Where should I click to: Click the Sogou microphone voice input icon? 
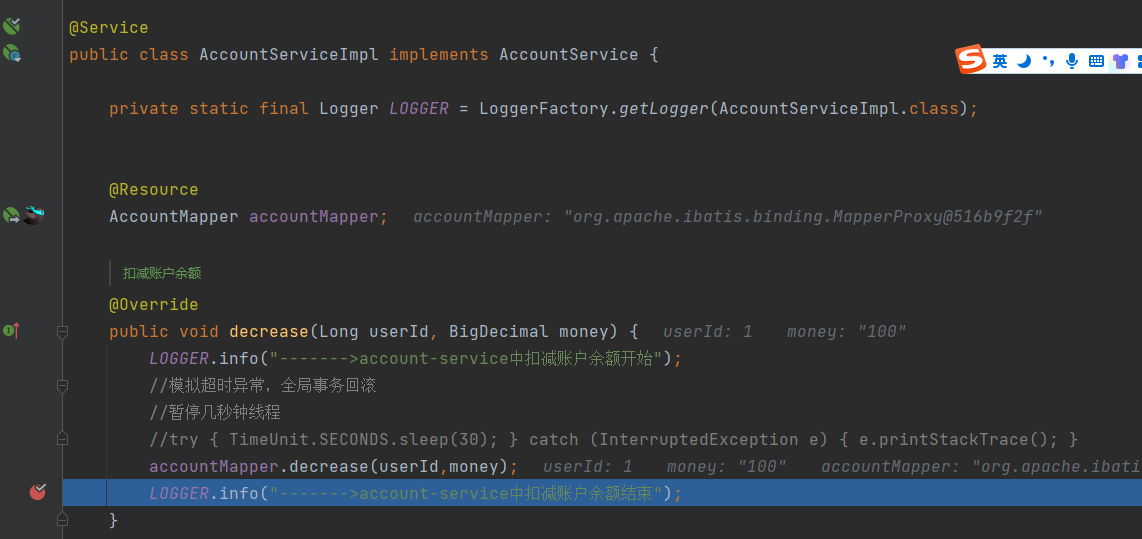point(1072,61)
